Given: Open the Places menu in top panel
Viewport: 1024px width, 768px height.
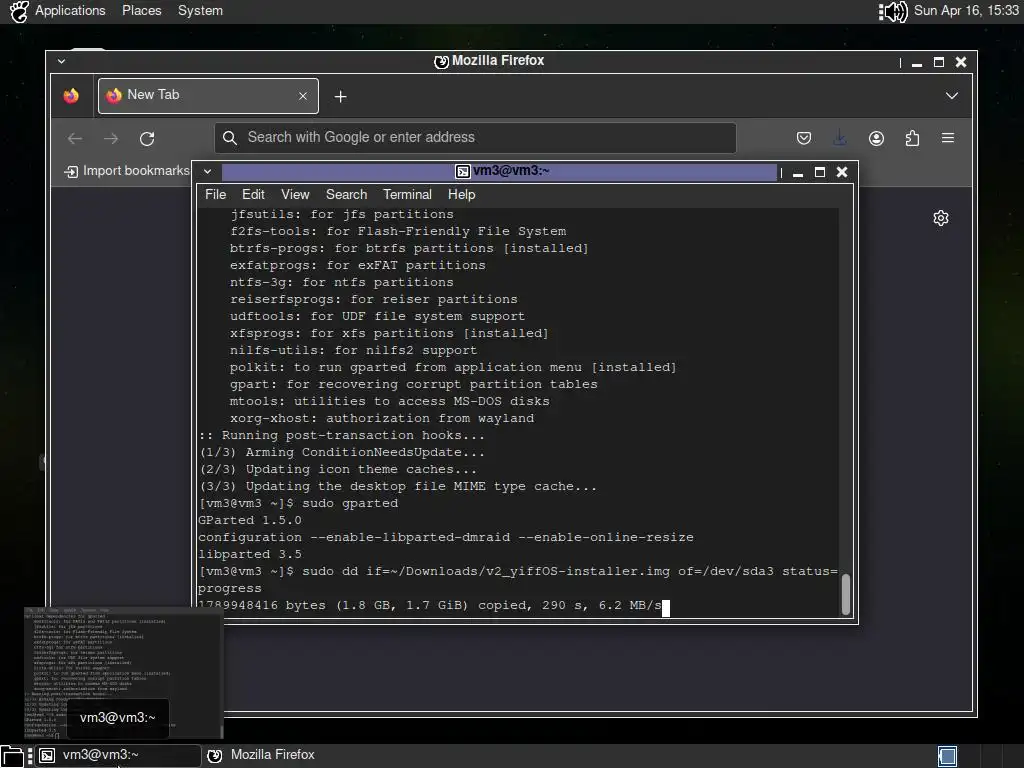Looking at the screenshot, I should click(142, 10).
